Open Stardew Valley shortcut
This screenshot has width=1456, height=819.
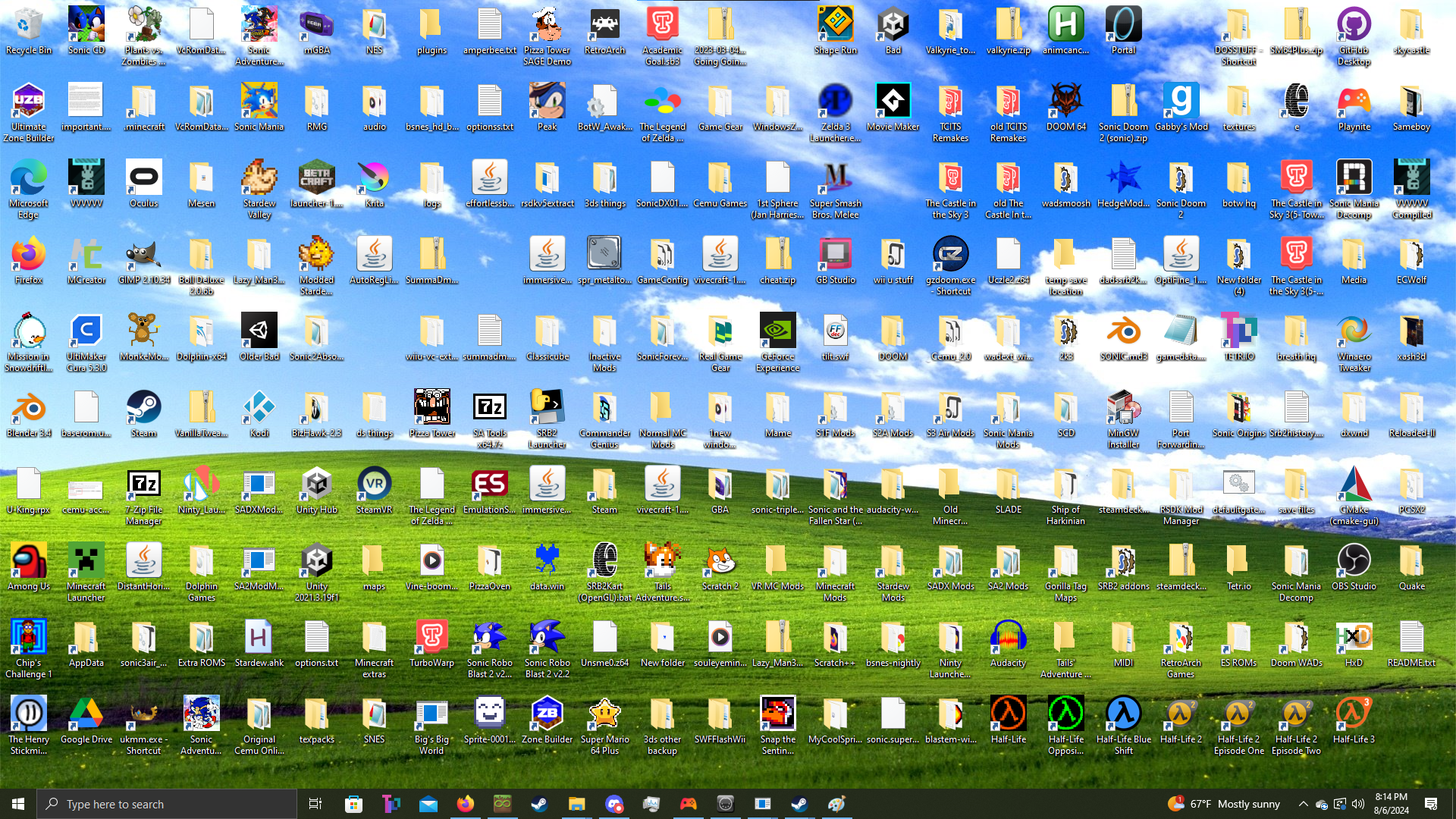point(259,189)
